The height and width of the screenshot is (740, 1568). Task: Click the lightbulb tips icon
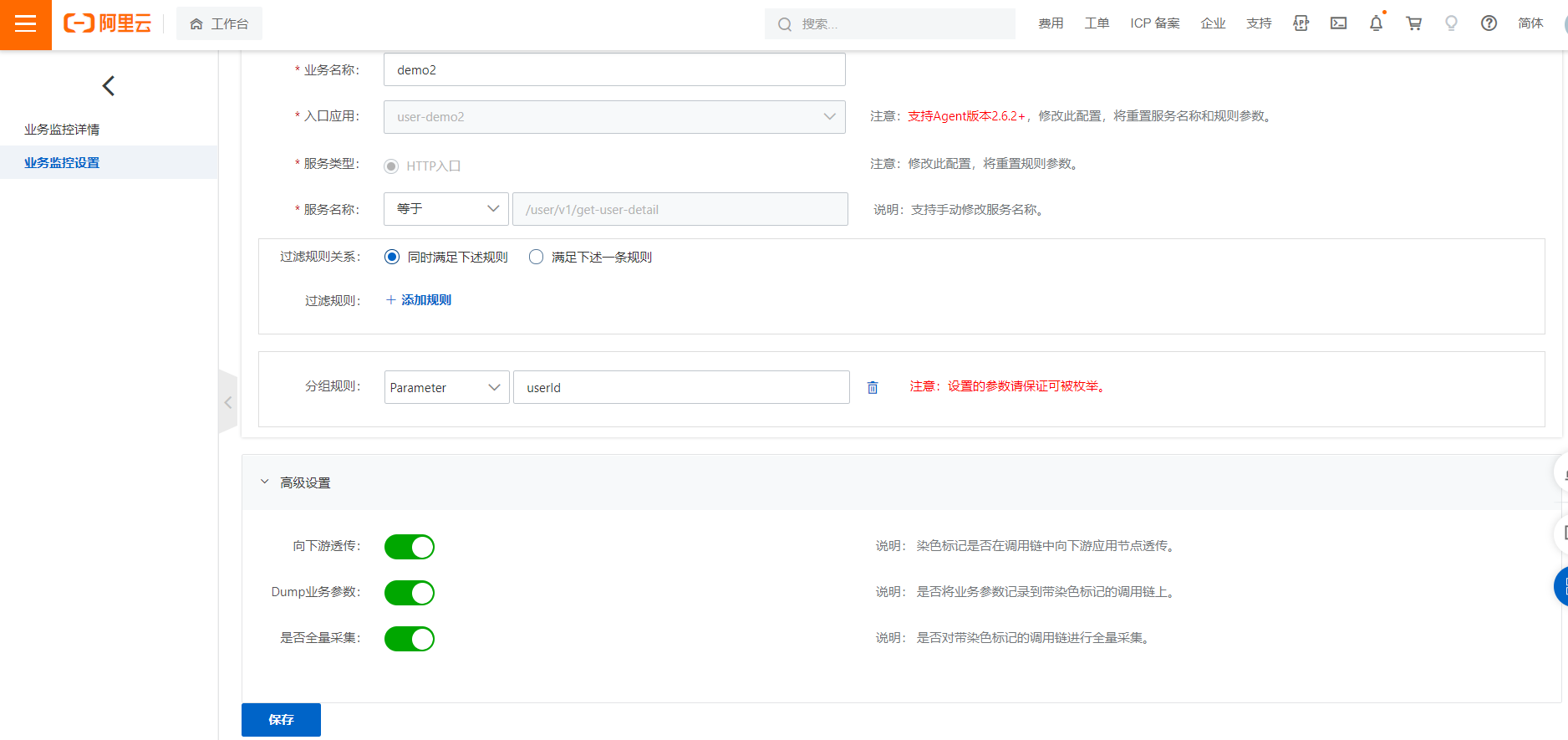1452,23
